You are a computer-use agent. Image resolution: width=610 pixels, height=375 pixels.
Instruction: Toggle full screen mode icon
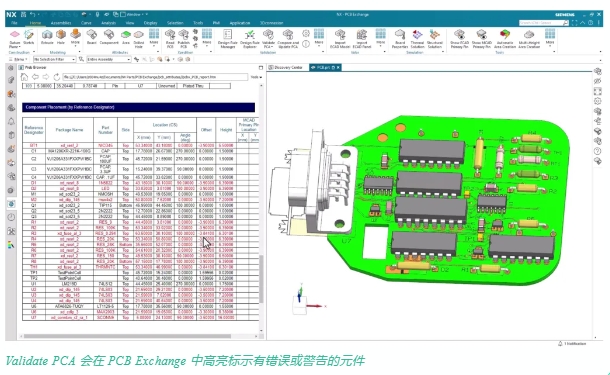[574, 23]
